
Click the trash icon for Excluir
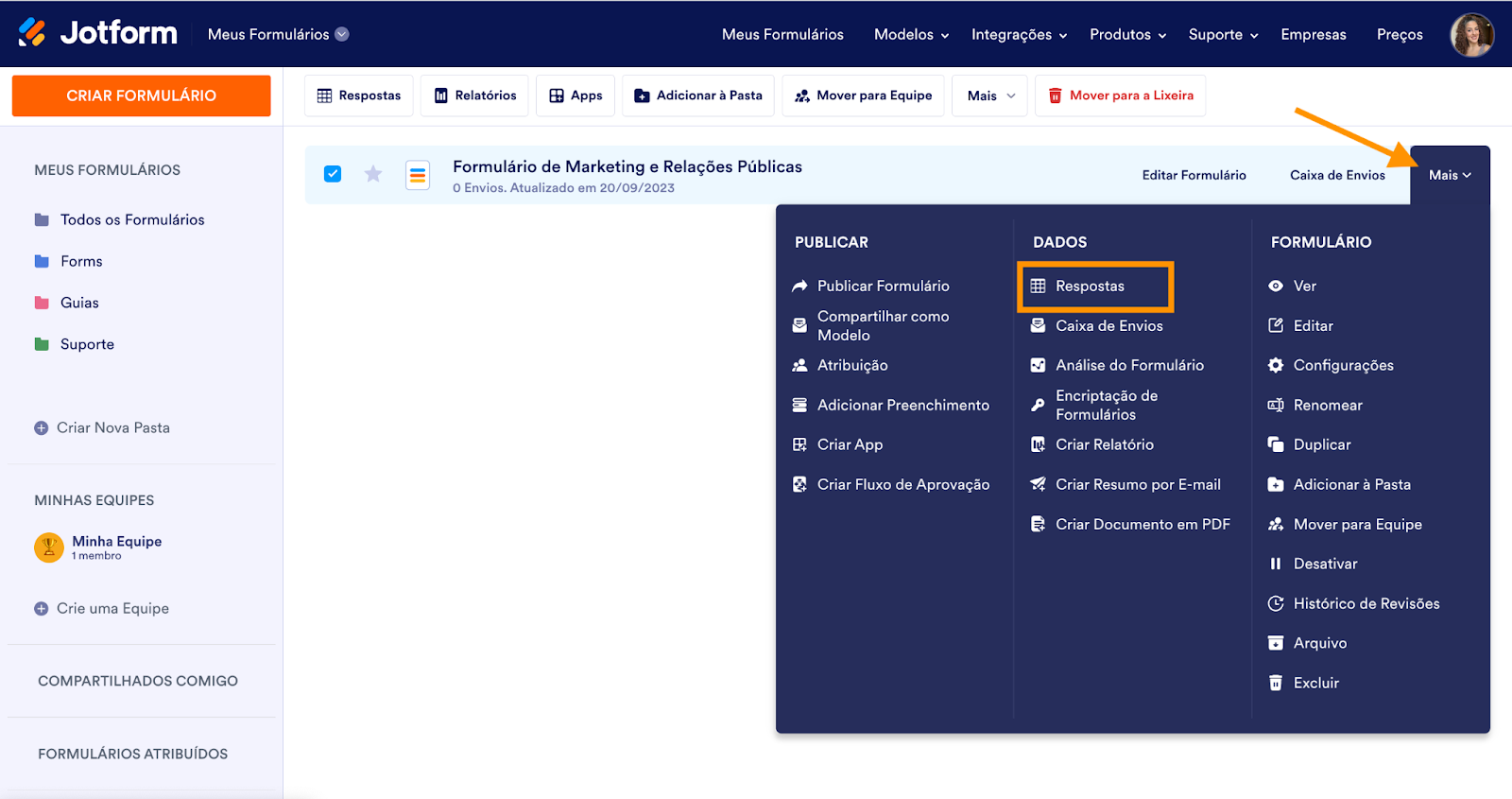coord(1276,683)
